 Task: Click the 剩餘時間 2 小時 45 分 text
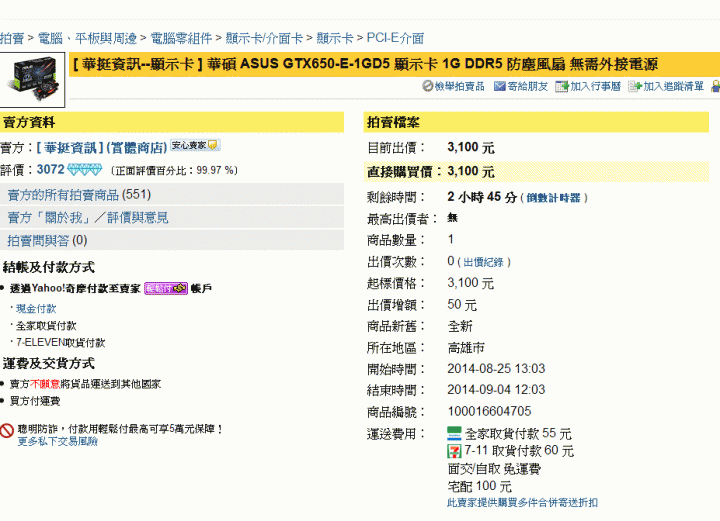point(482,197)
